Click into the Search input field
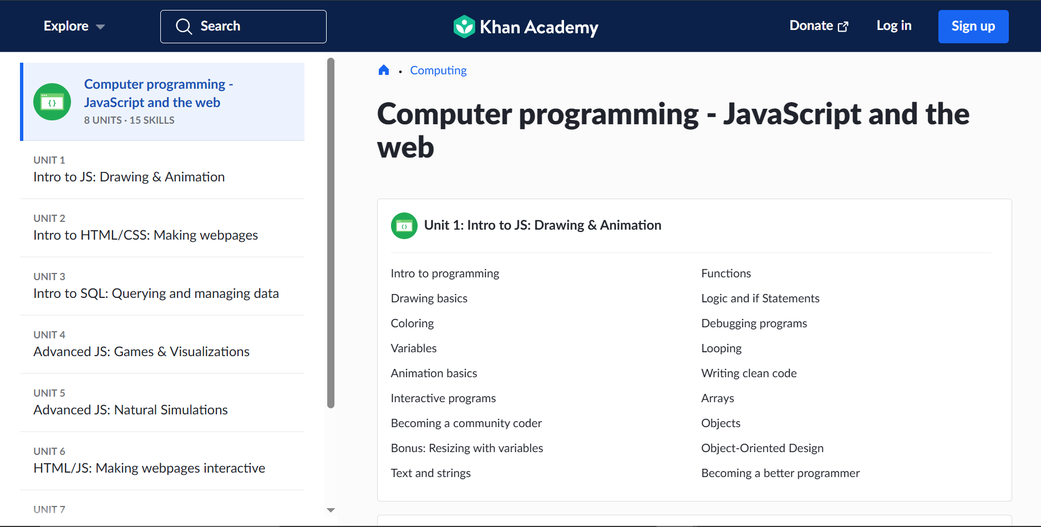1041x527 pixels. [x=243, y=27]
